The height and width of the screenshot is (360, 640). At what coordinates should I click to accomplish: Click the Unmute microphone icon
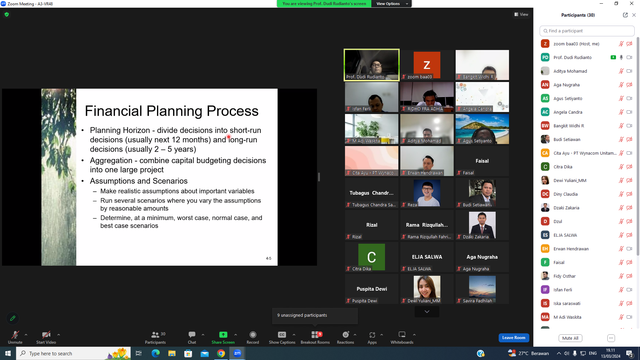[x=15, y=335]
